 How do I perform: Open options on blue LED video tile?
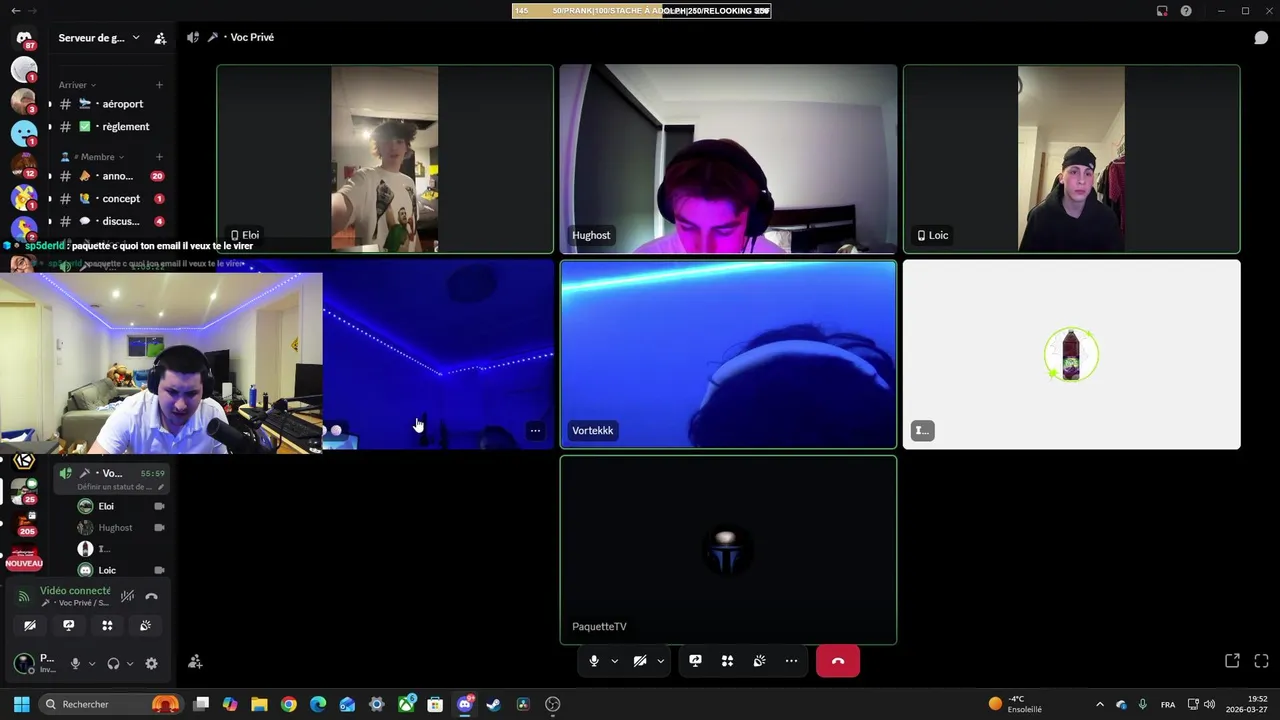(535, 431)
